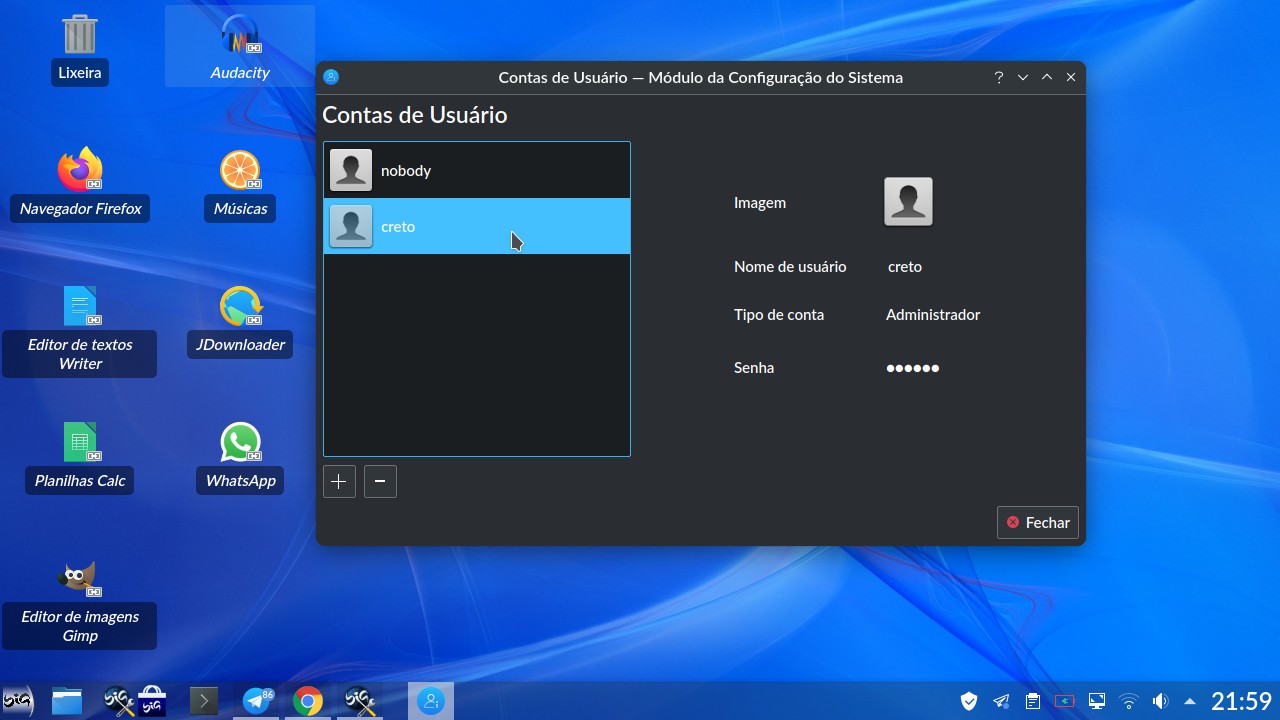Open the display configuration tray icon
Image resolution: width=1280 pixels, height=720 pixels.
1097,701
